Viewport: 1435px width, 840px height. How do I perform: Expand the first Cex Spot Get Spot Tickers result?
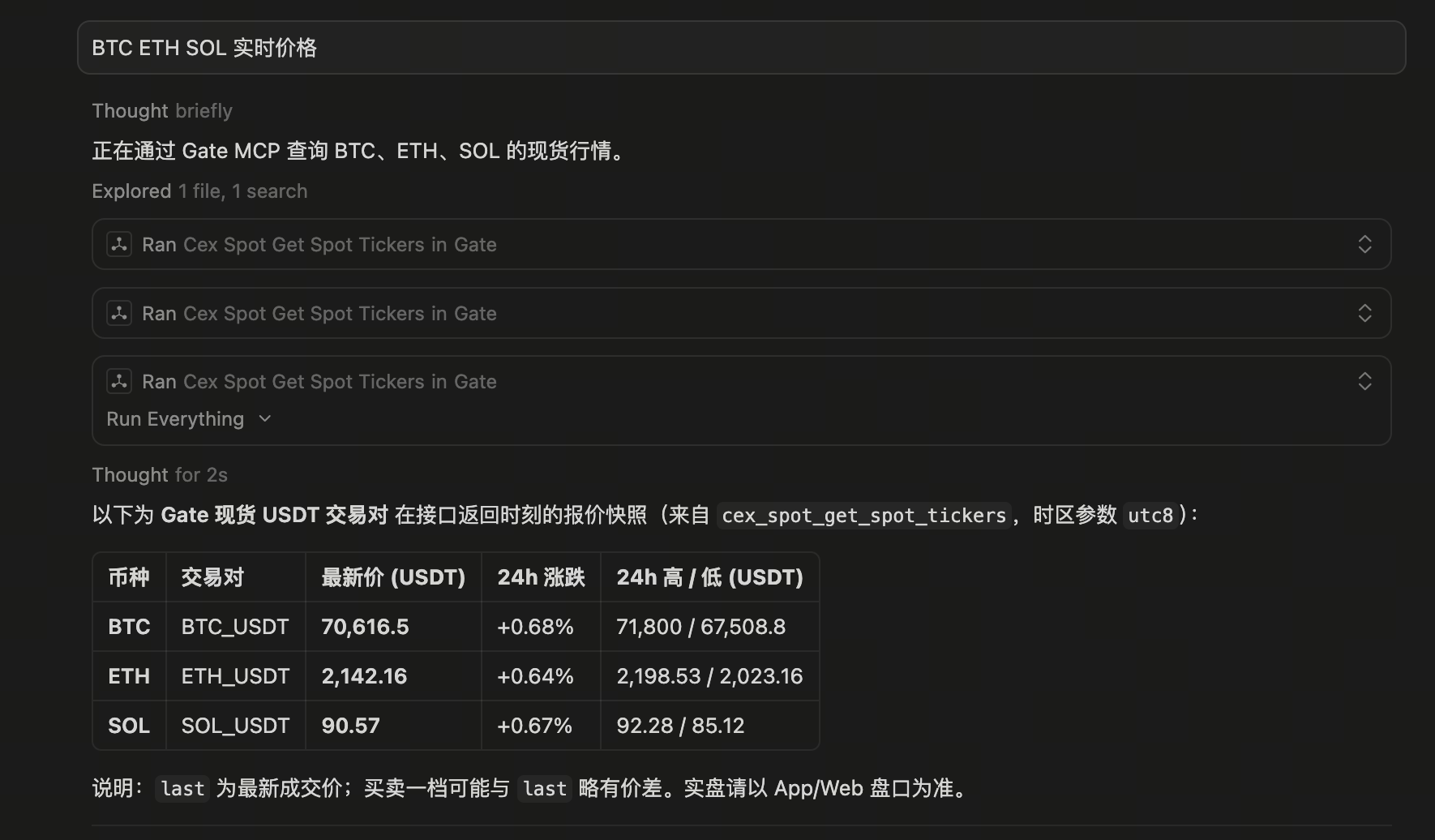[x=1364, y=244]
